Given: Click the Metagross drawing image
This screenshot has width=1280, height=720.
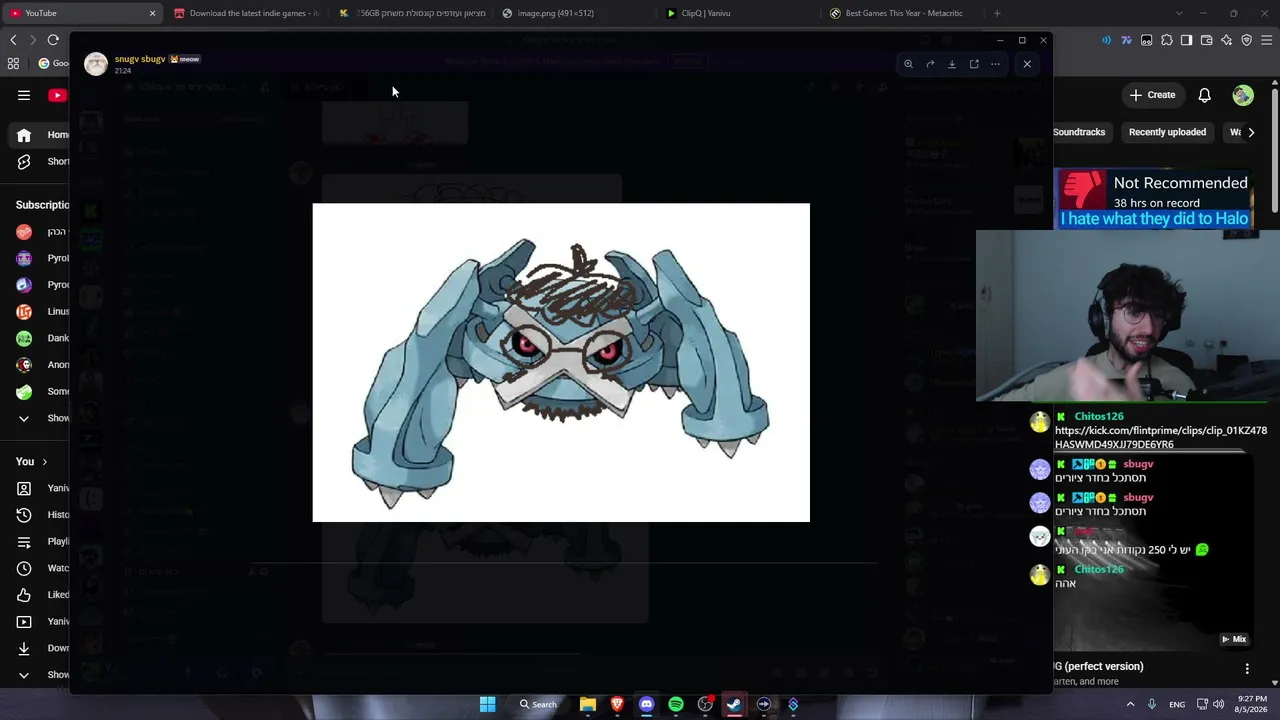Looking at the screenshot, I should click(561, 362).
